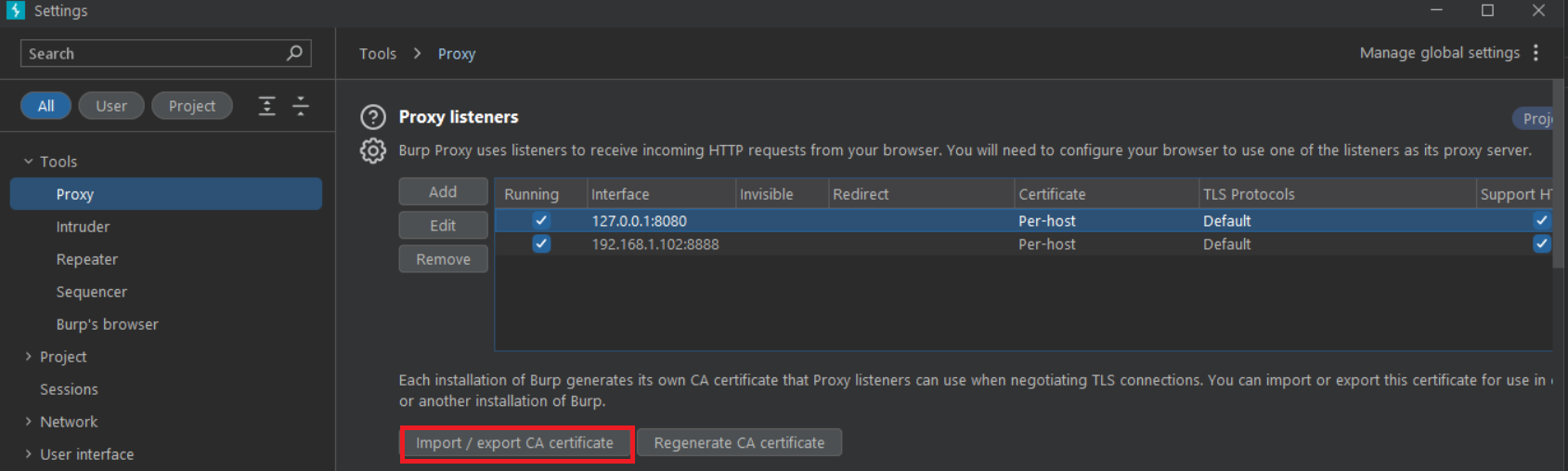1568x471 pixels.
Task: Click the search magnifier icon
Action: point(294,53)
